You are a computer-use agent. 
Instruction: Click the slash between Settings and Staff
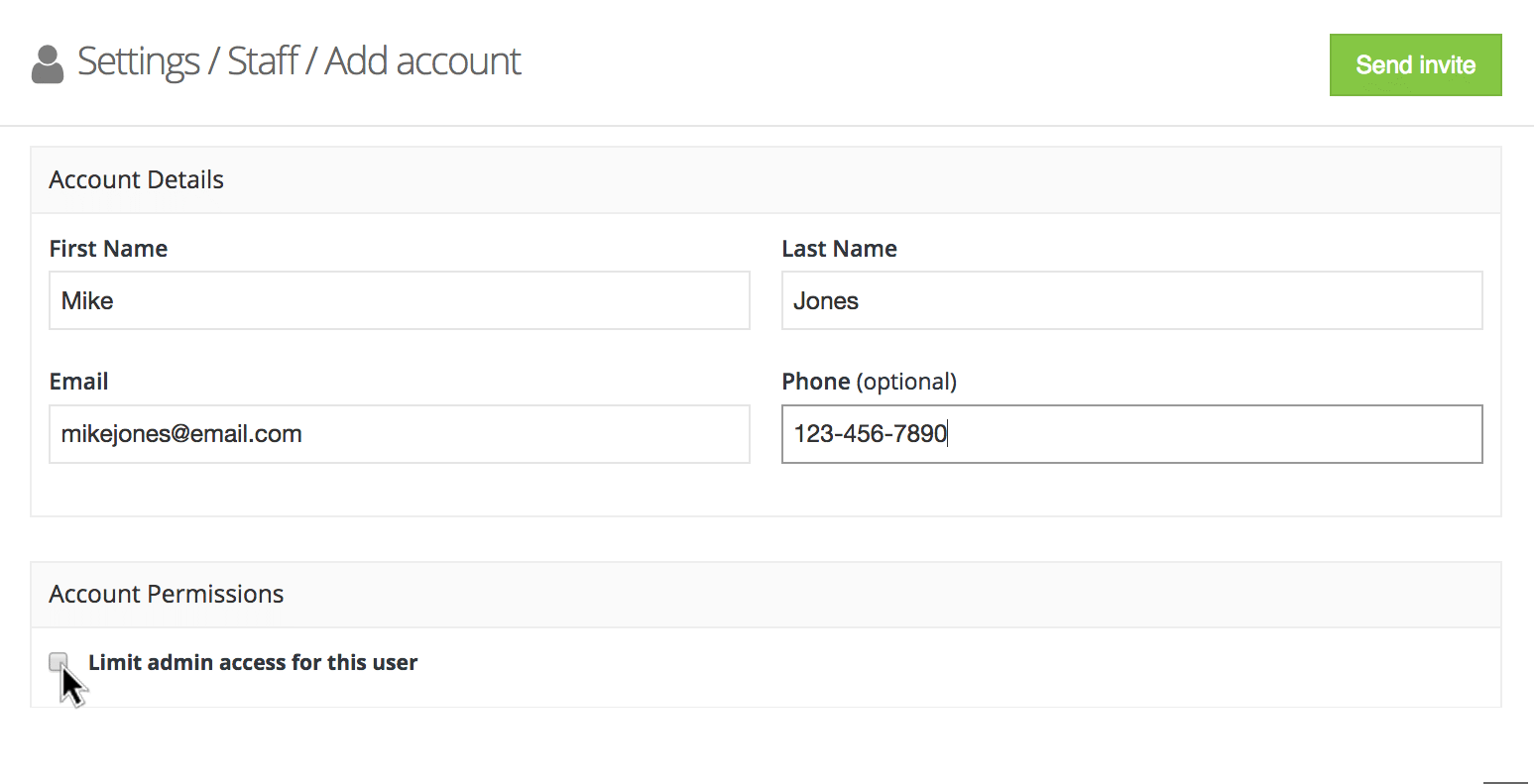(213, 61)
